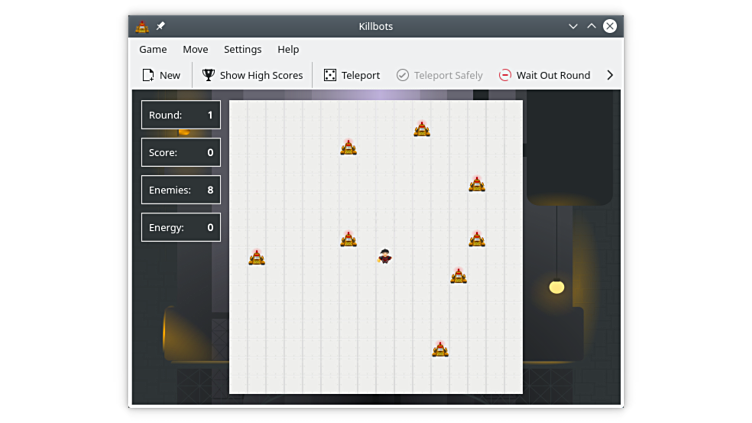Click the Killbots app icon in title bar

point(142,26)
